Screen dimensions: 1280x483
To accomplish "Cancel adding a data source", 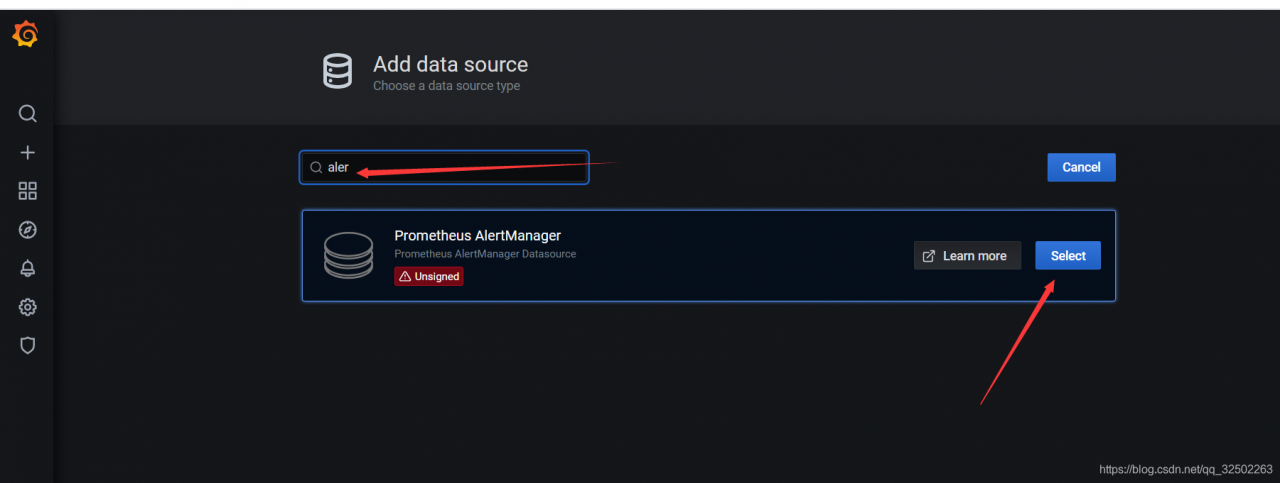I will pyautogui.click(x=1081, y=167).
